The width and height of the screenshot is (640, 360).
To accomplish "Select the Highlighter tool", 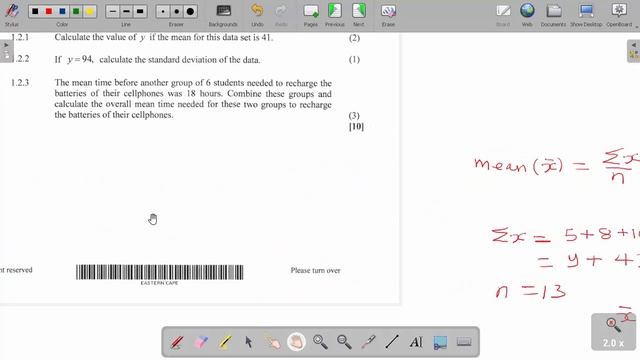I will point(225,342).
